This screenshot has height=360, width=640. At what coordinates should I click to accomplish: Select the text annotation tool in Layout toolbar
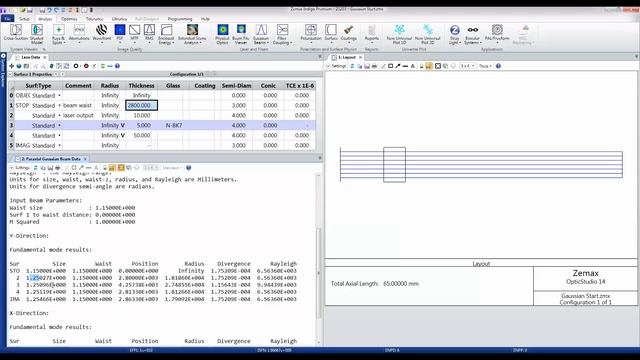(x=413, y=66)
